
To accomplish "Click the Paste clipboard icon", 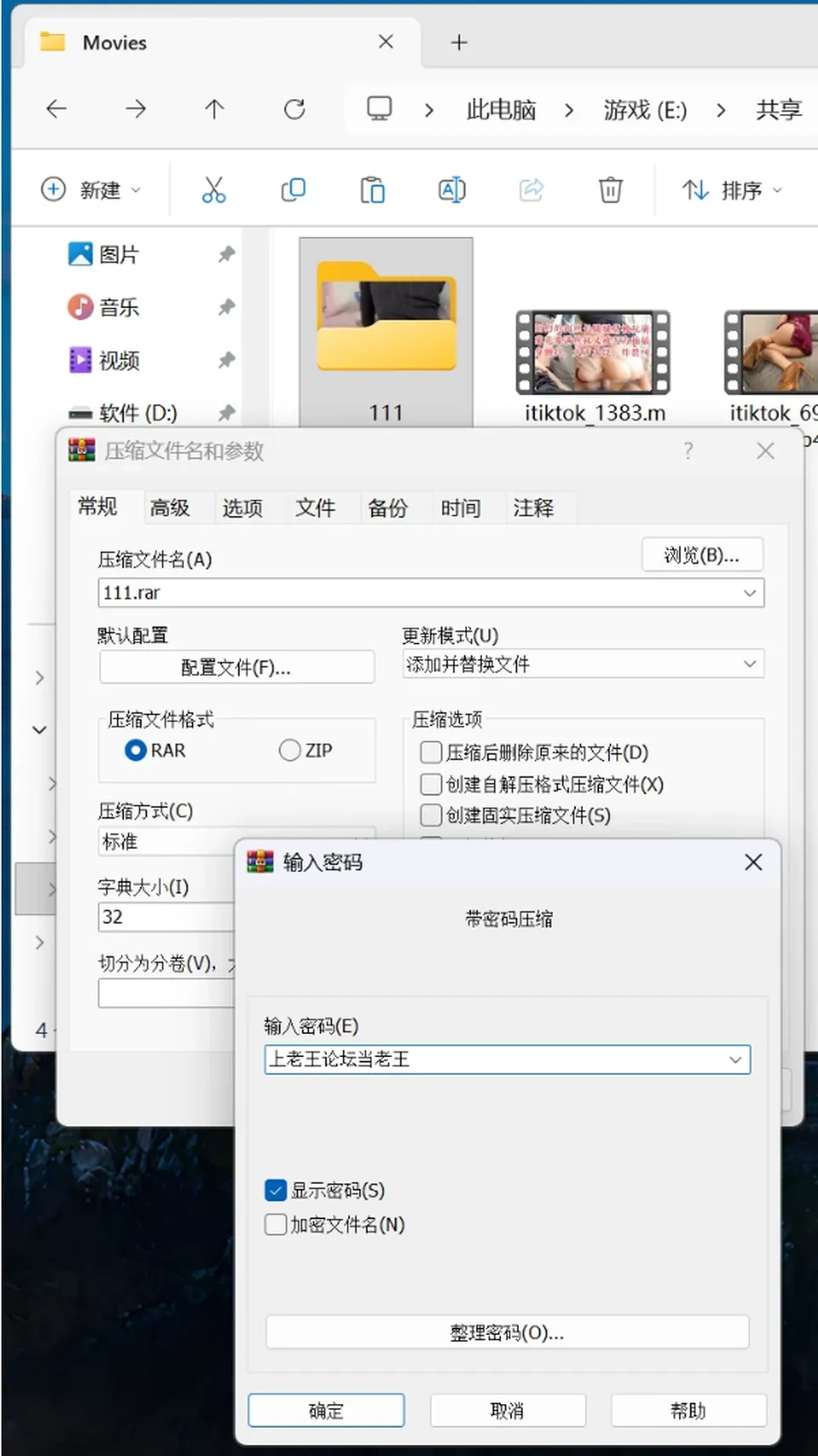I will (372, 189).
